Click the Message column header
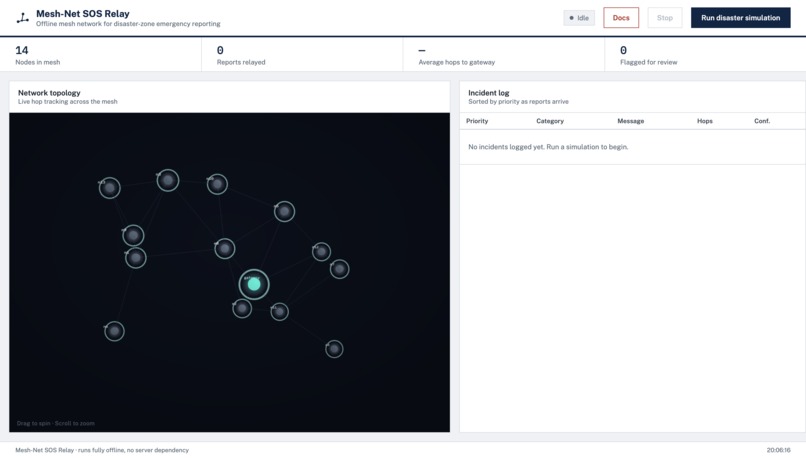 (x=631, y=121)
